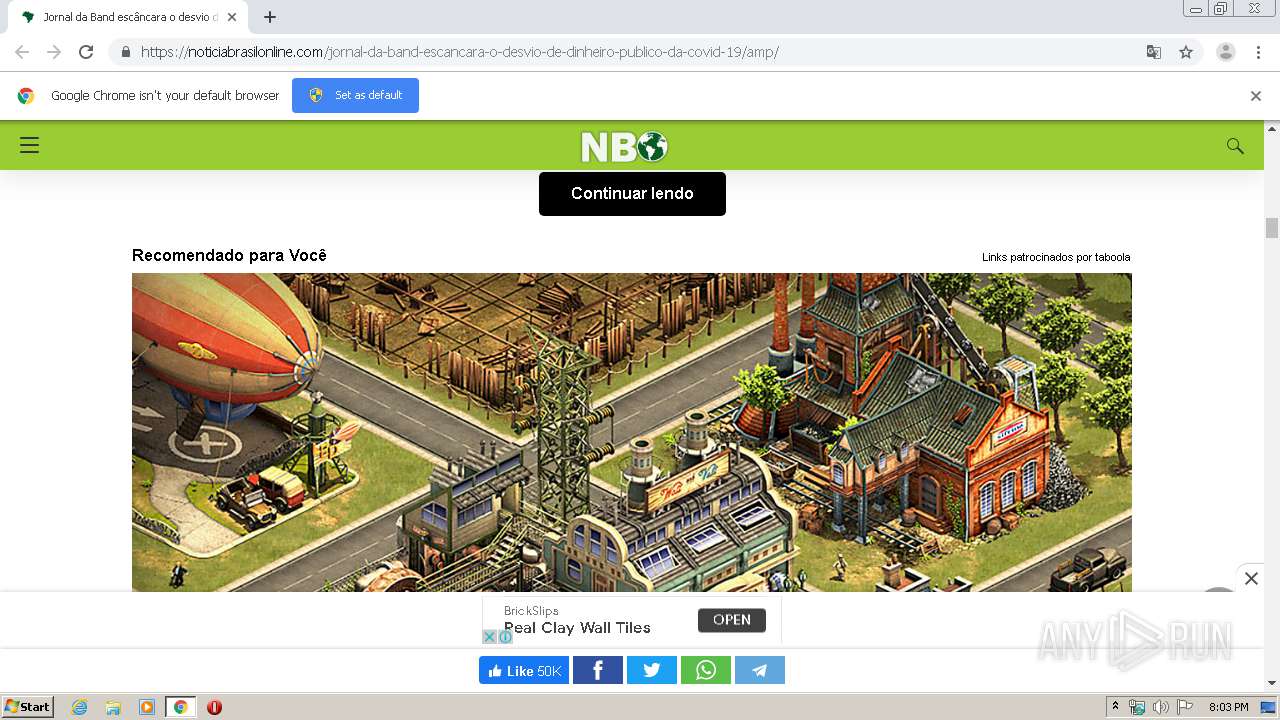The height and width of the screenshot is (720, 1280).
Task: Open the sponsored game city thumbnail
Action: [632, 432]
